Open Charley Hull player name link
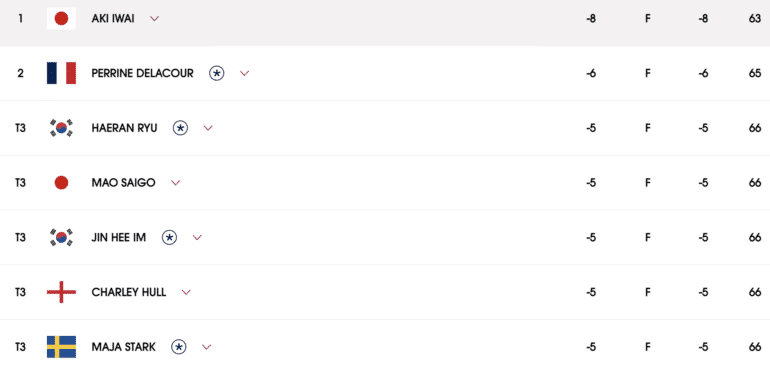This screenshot has height=366, width=770. pos(129,292)
